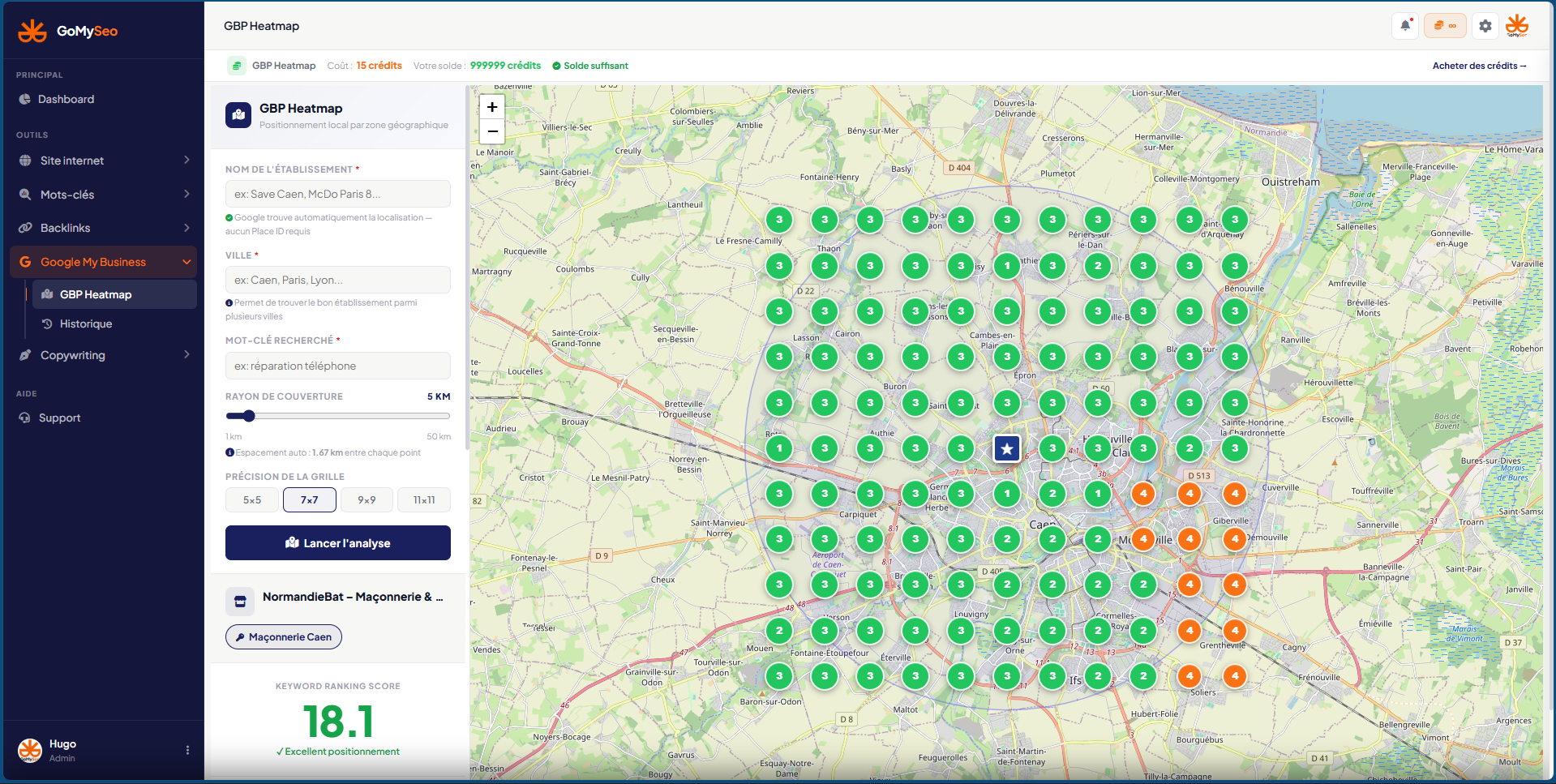The width and height of the screenshot is (1556, 784).
Task: Click the Dashboard palette icon
Action: 24,99
